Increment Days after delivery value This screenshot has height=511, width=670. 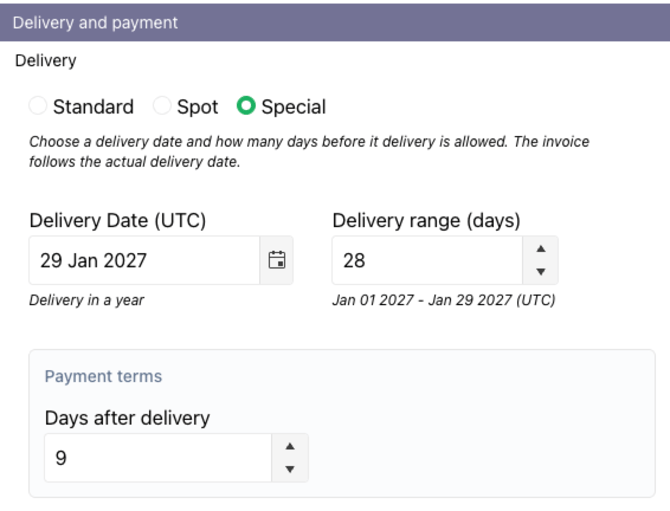coord(290,447)
